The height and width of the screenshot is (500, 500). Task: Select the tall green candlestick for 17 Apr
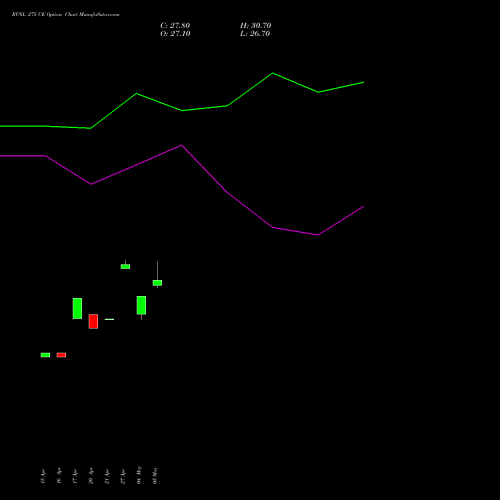click(x=77, y=308)
